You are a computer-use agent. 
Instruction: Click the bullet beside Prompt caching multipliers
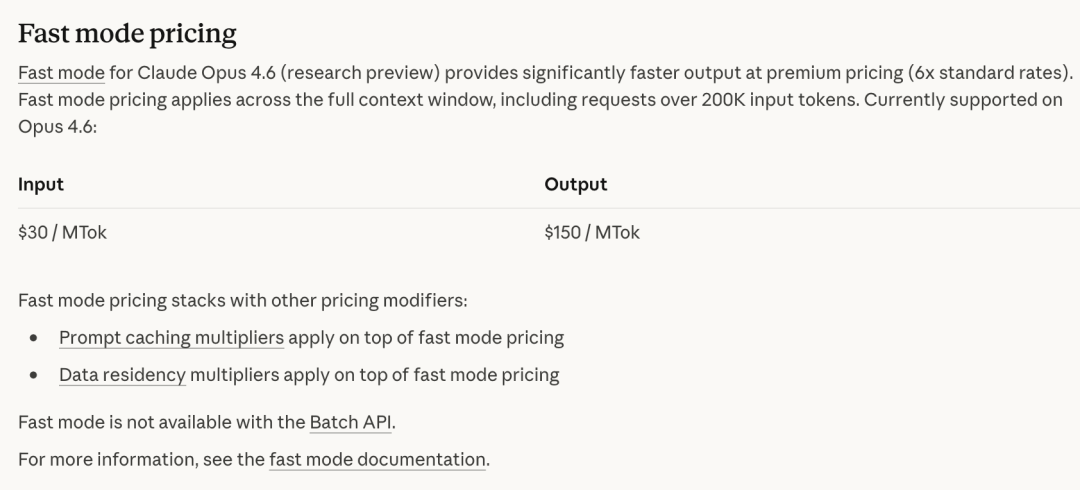[35, 339]
